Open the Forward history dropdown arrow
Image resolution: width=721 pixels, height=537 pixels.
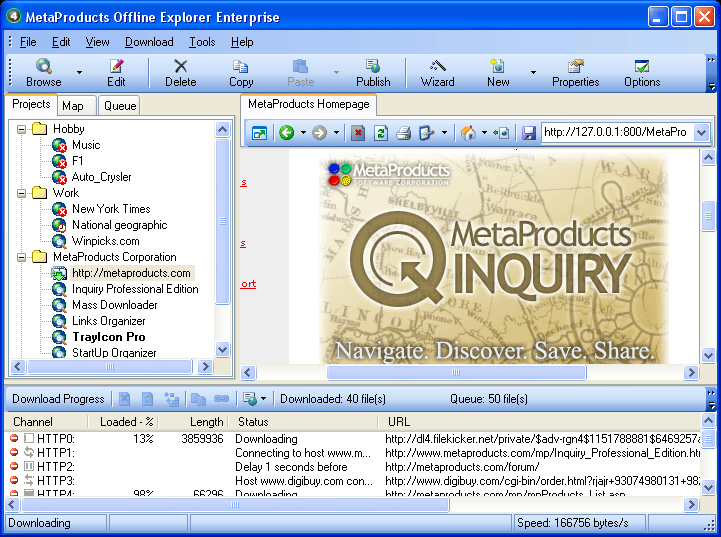coord(336,133)
